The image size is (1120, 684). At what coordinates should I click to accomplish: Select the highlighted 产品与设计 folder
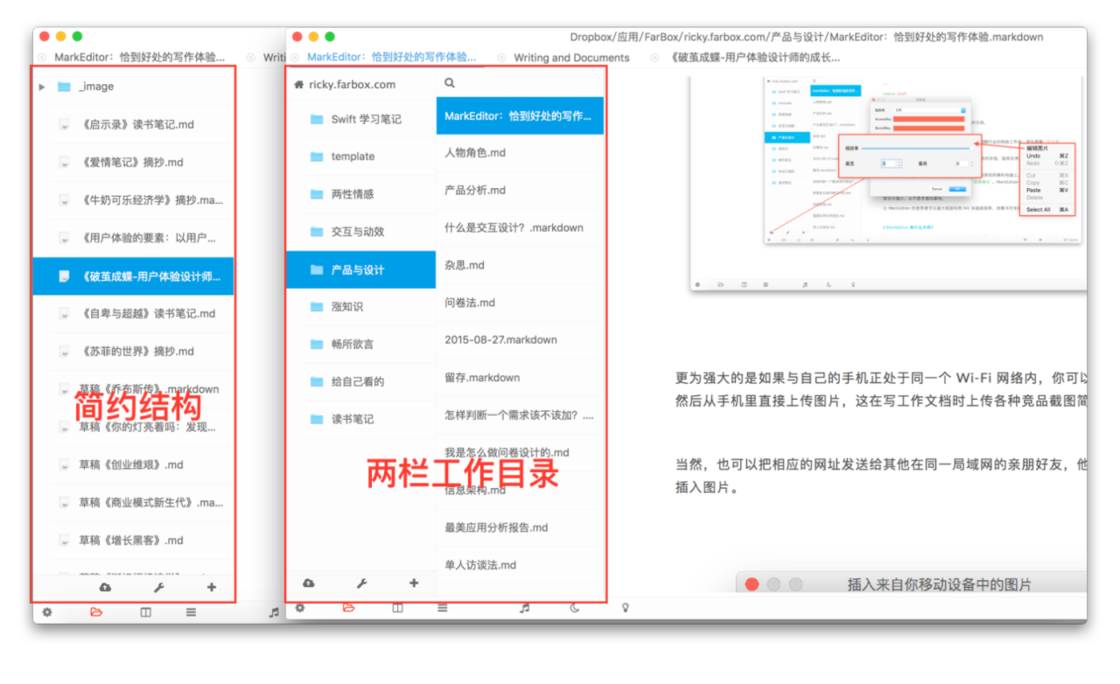pos(361,270)
